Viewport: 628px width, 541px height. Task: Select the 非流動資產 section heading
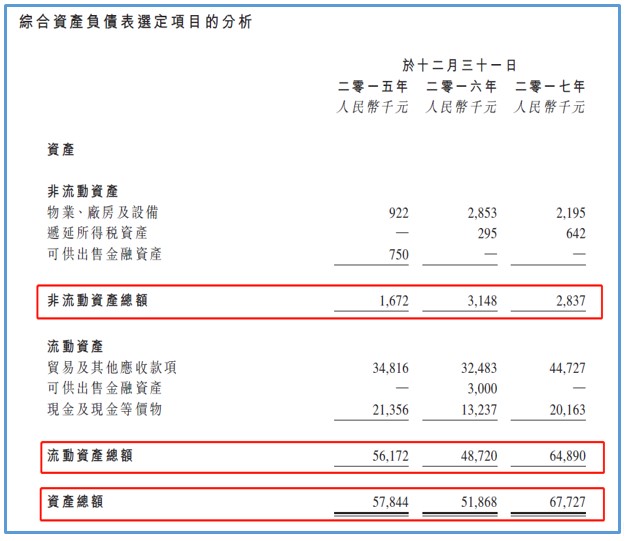point(83,191)
